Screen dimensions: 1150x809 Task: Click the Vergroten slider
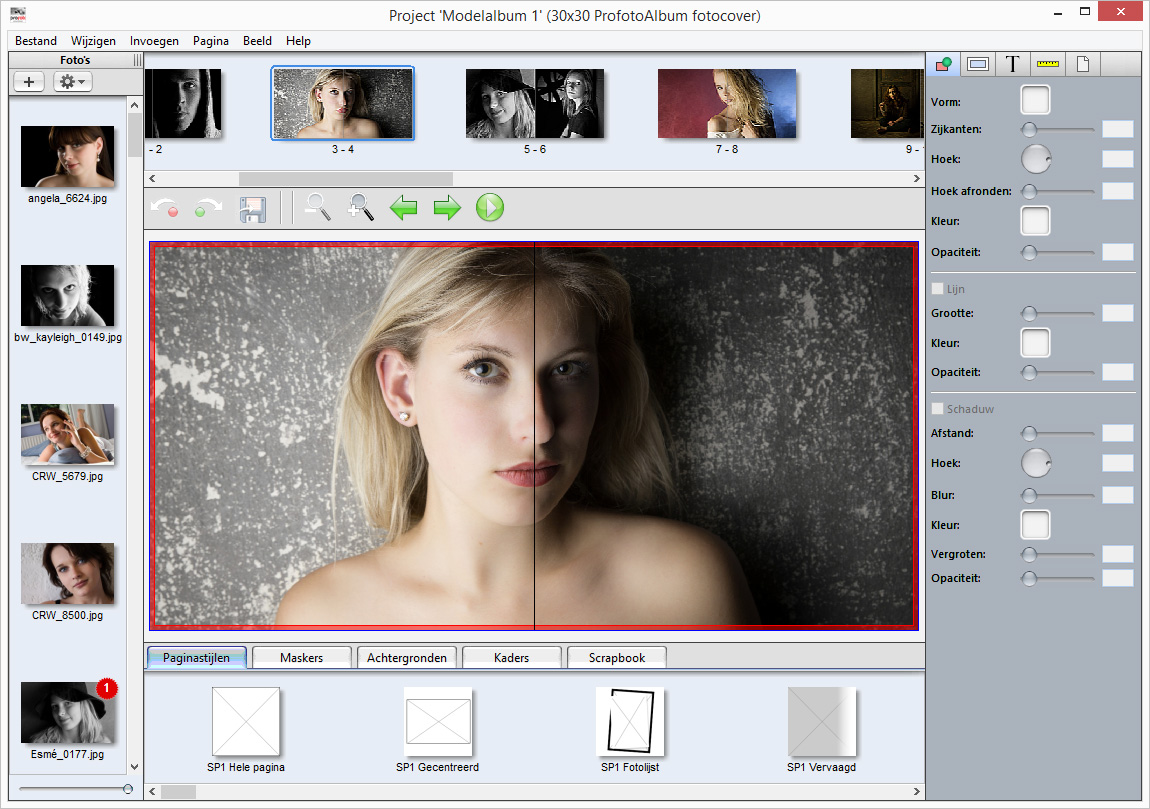[x=1058, y=554]
